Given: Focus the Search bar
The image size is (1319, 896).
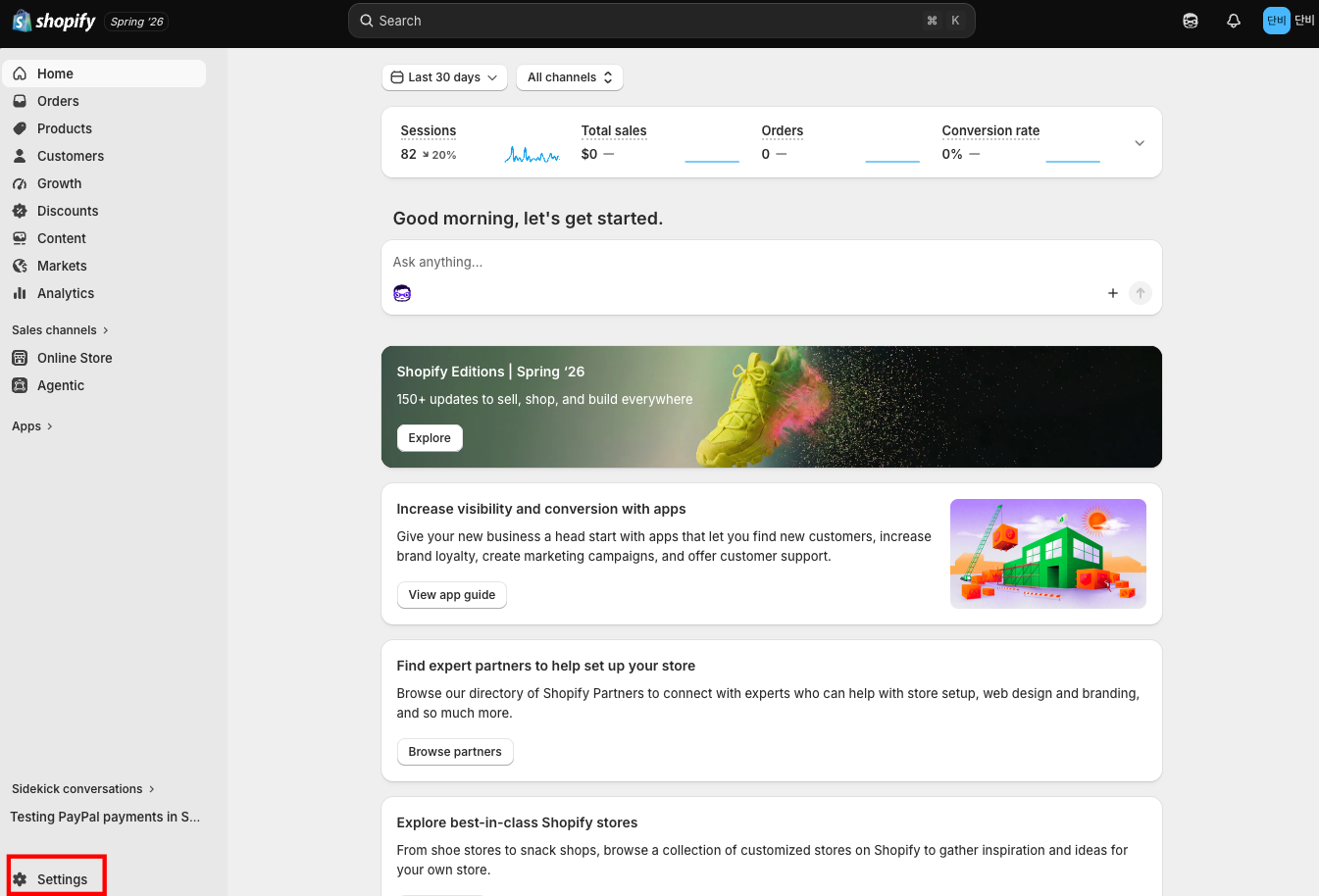Looking at the screenshot, I should point(662,21).
